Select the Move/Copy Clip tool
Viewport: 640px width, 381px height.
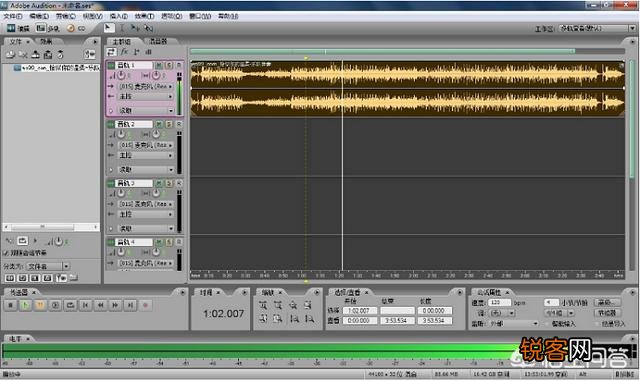tap(135, 28)
